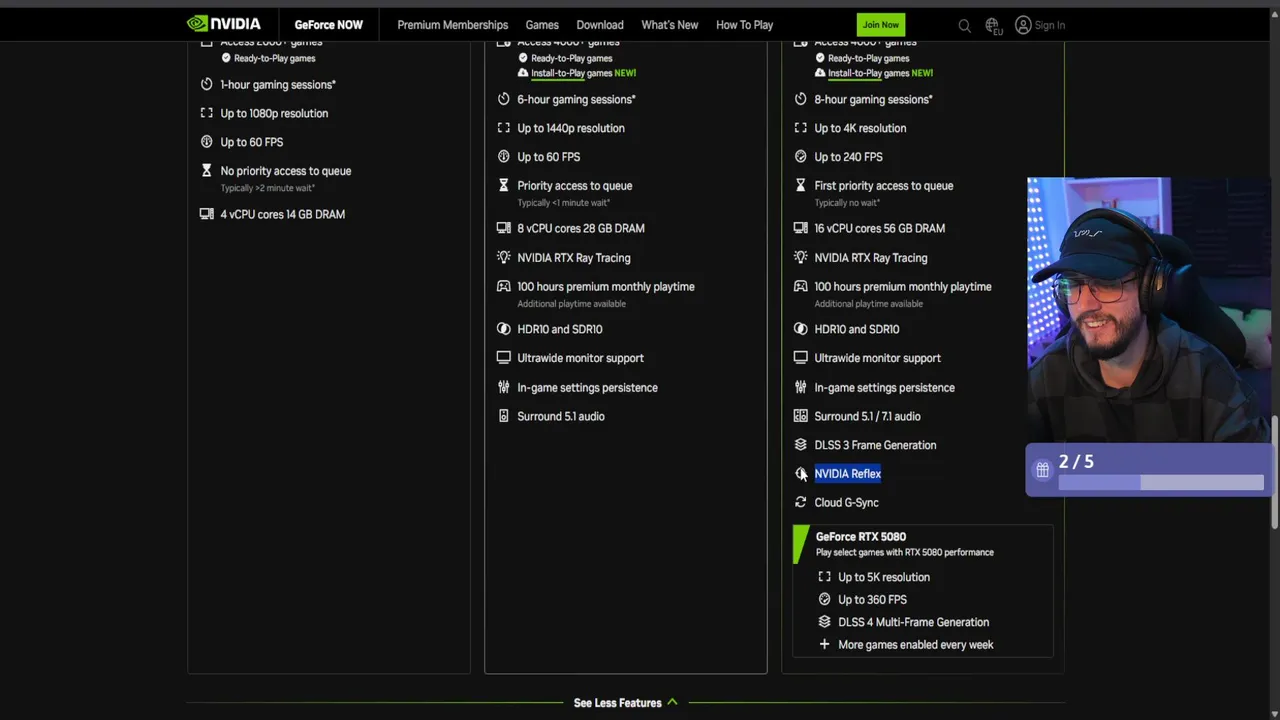Click the controller icon beside middle plan 100 hours
The image size is (1280, 720).
pyautogui.click(x=503, y=286)
